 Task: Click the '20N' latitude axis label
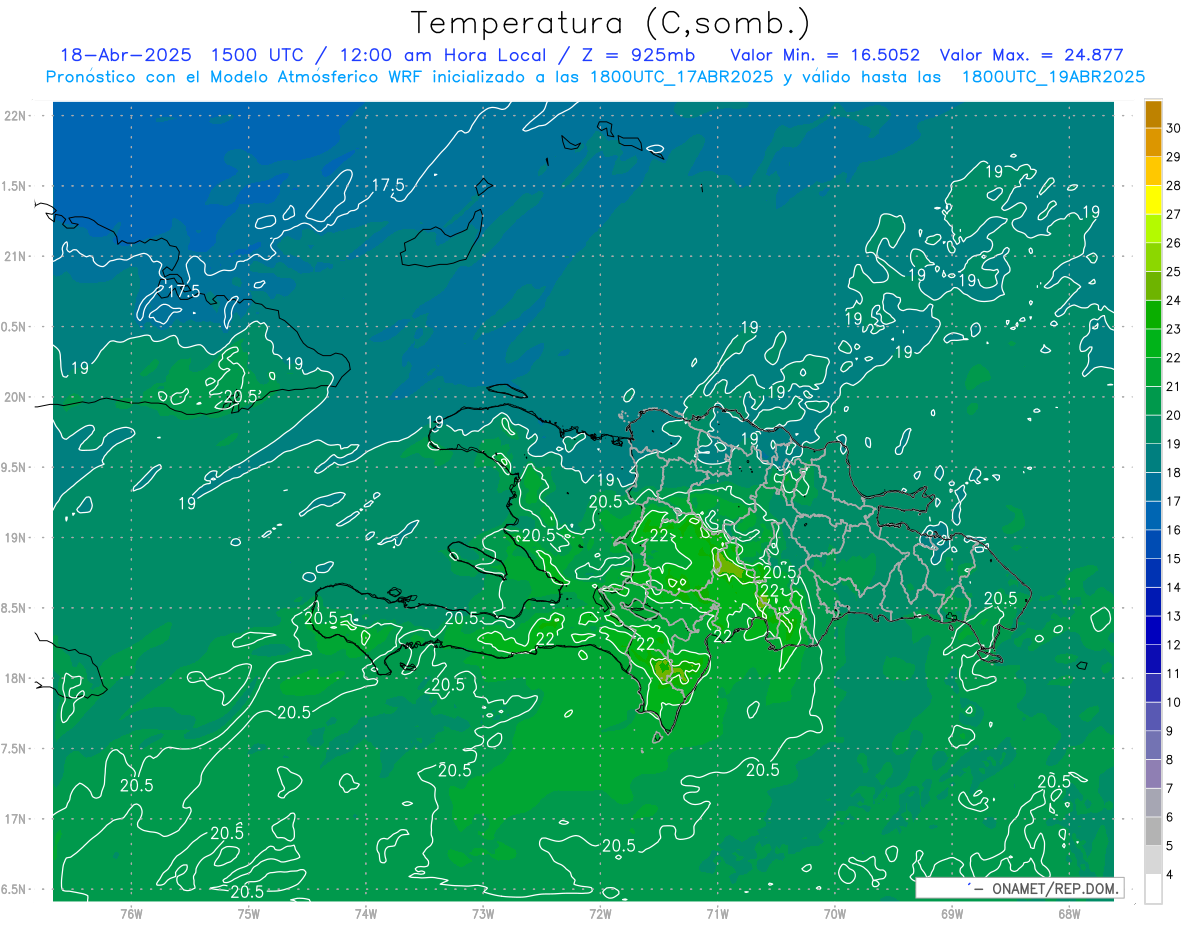15,397
